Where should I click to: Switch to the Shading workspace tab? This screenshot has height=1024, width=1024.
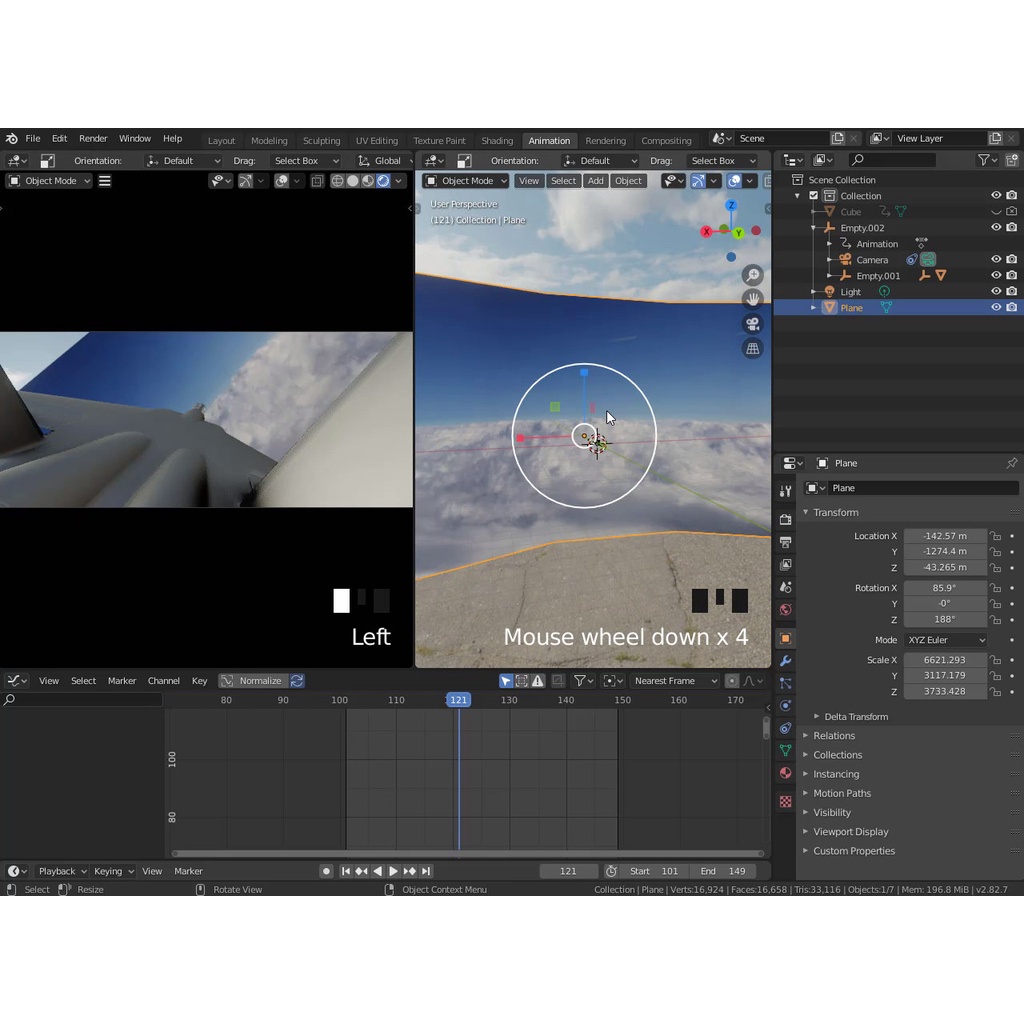497,141
